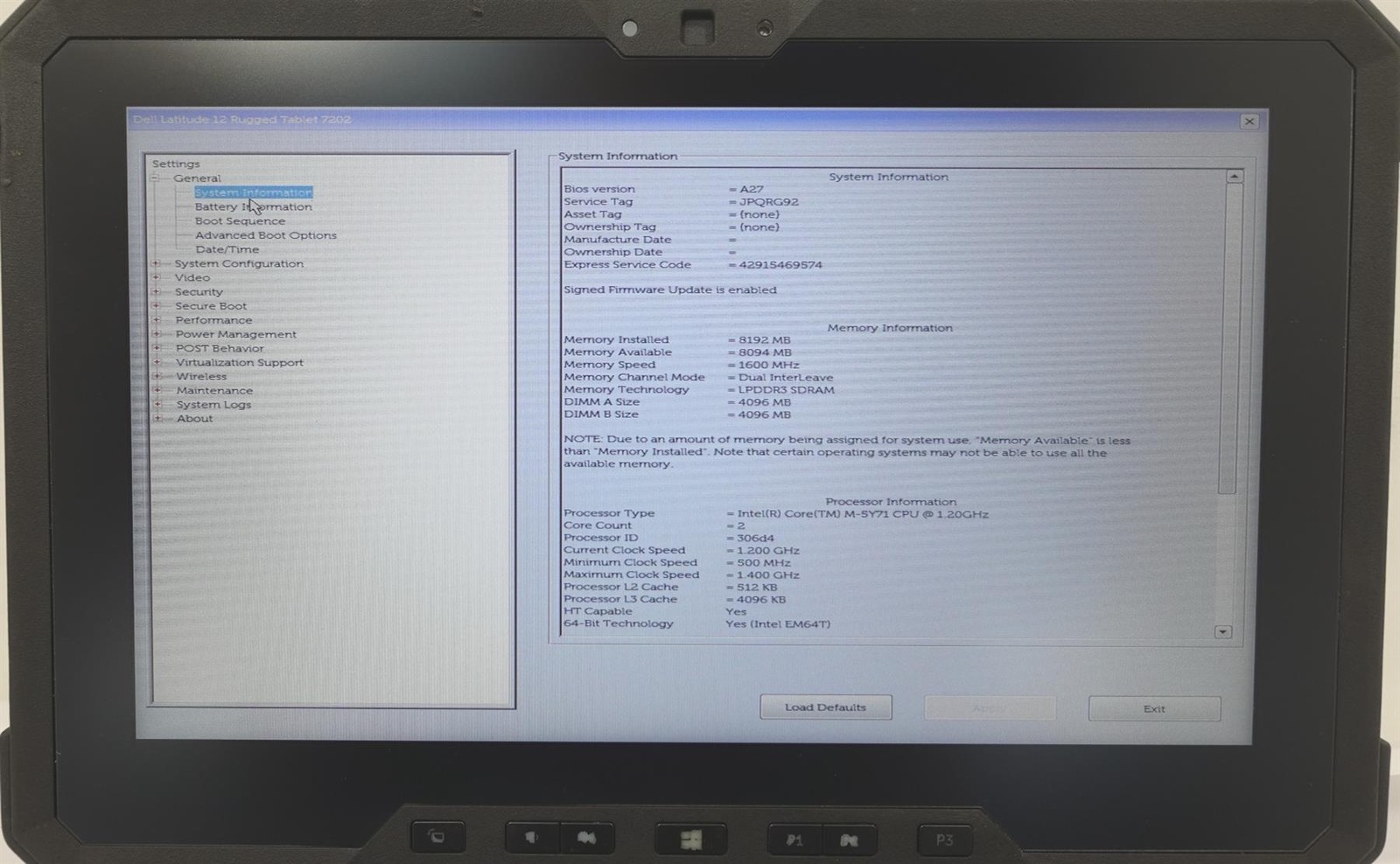Click the greyed-out Apply button
The height and width of the screenshot is (864, 1400).
[990, 707]
